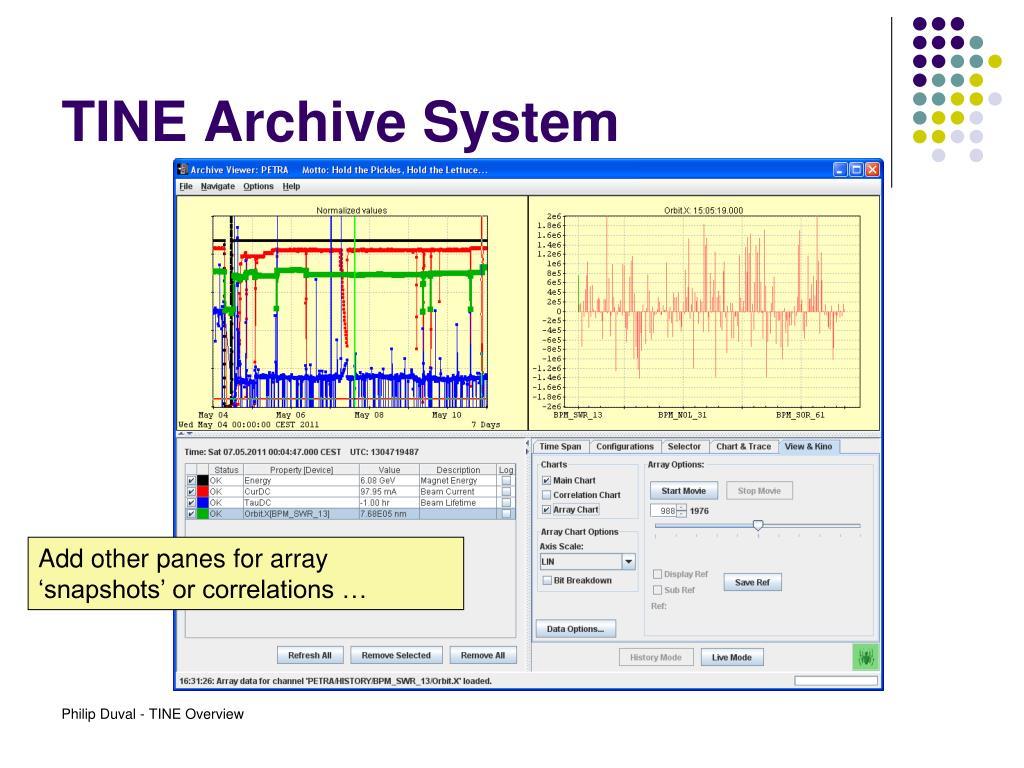
Task: Click the status bar progress indicator
Action: tap(836, 680)
